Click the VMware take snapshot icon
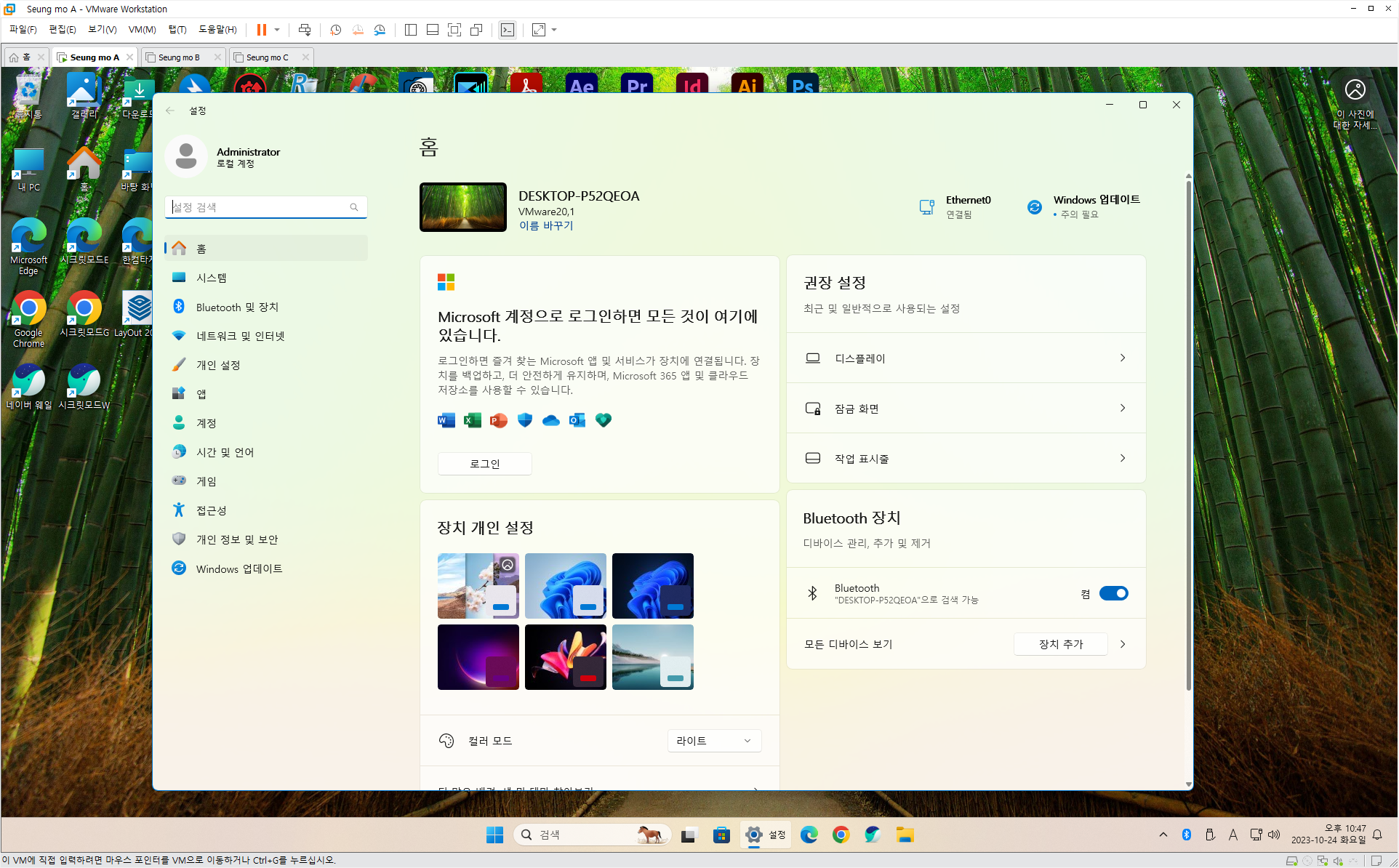 click(x=335, y=30)
